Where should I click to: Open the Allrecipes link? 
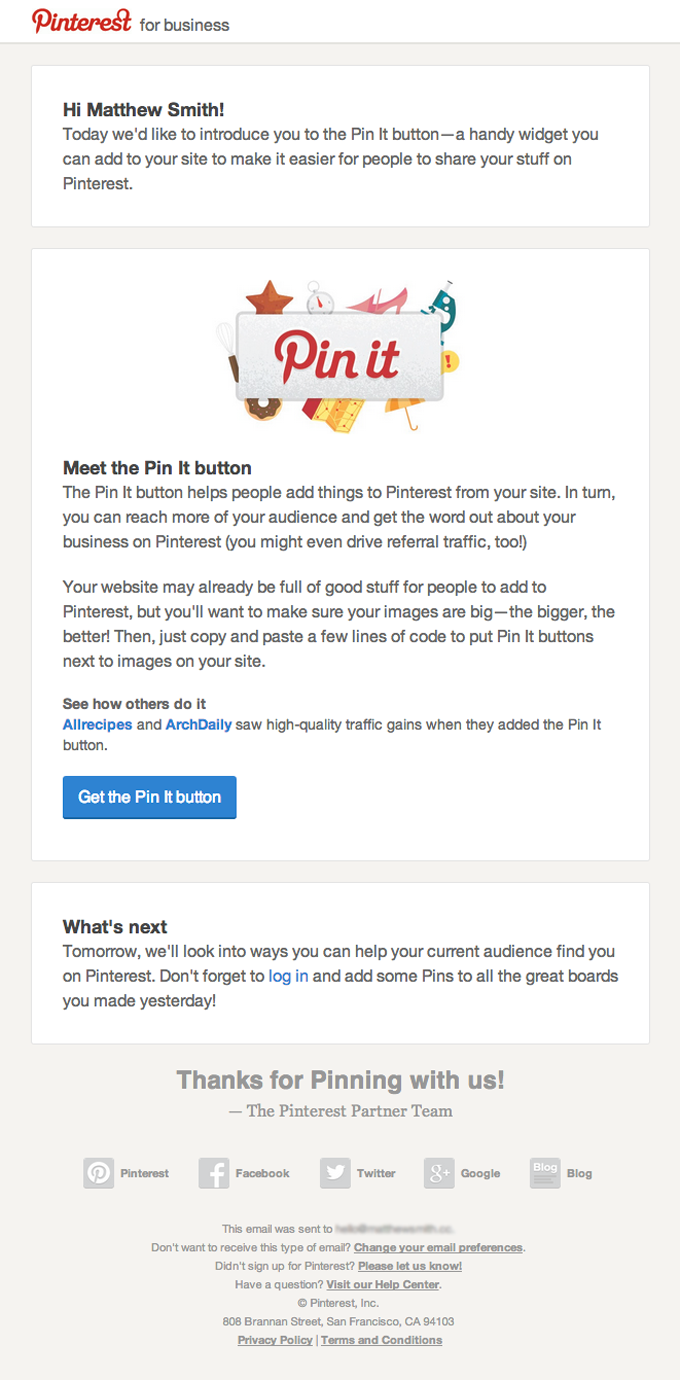[97, 724]
